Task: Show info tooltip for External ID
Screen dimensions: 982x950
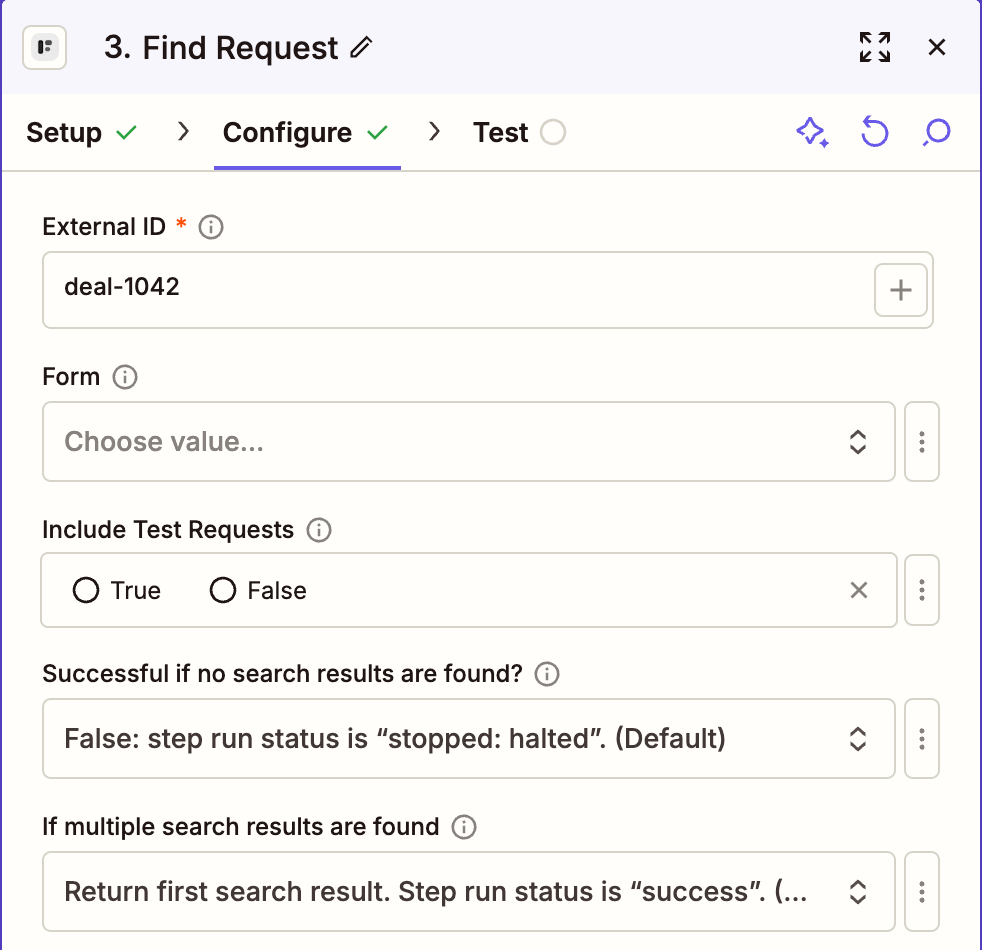Action: coord(211,227)
